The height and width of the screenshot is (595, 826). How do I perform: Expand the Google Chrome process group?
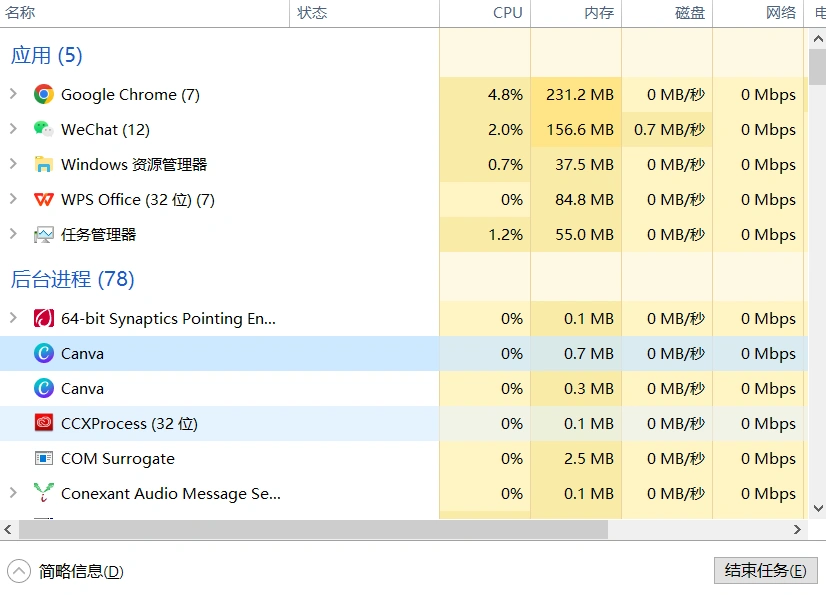click(x=13, y=94)
